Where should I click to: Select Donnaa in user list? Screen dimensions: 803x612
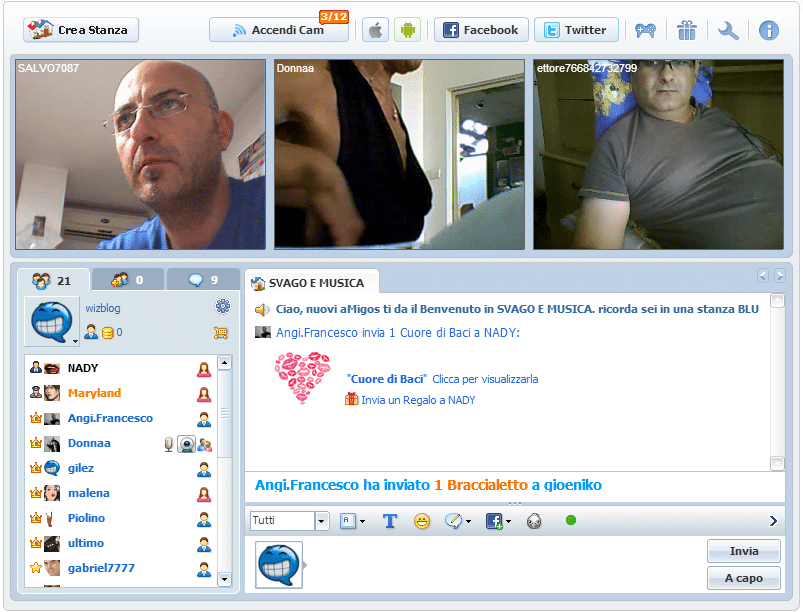tap(121, 444)
